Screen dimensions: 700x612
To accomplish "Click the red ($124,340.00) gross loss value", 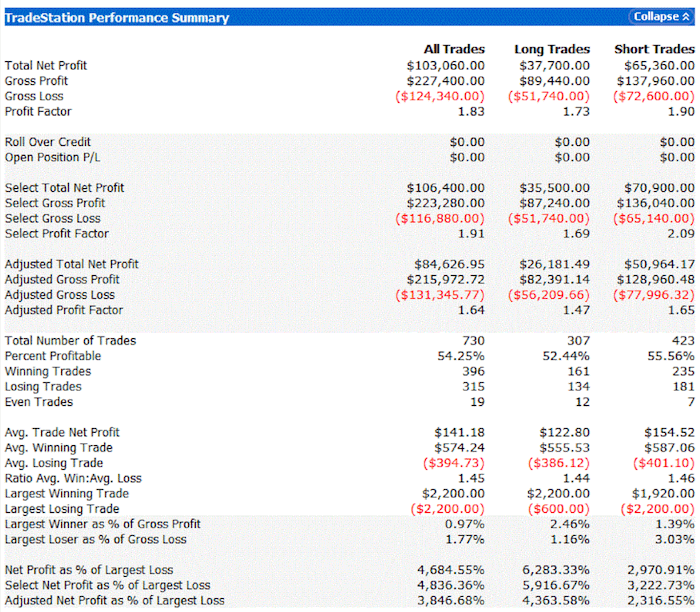I will (x=440, y=96).
